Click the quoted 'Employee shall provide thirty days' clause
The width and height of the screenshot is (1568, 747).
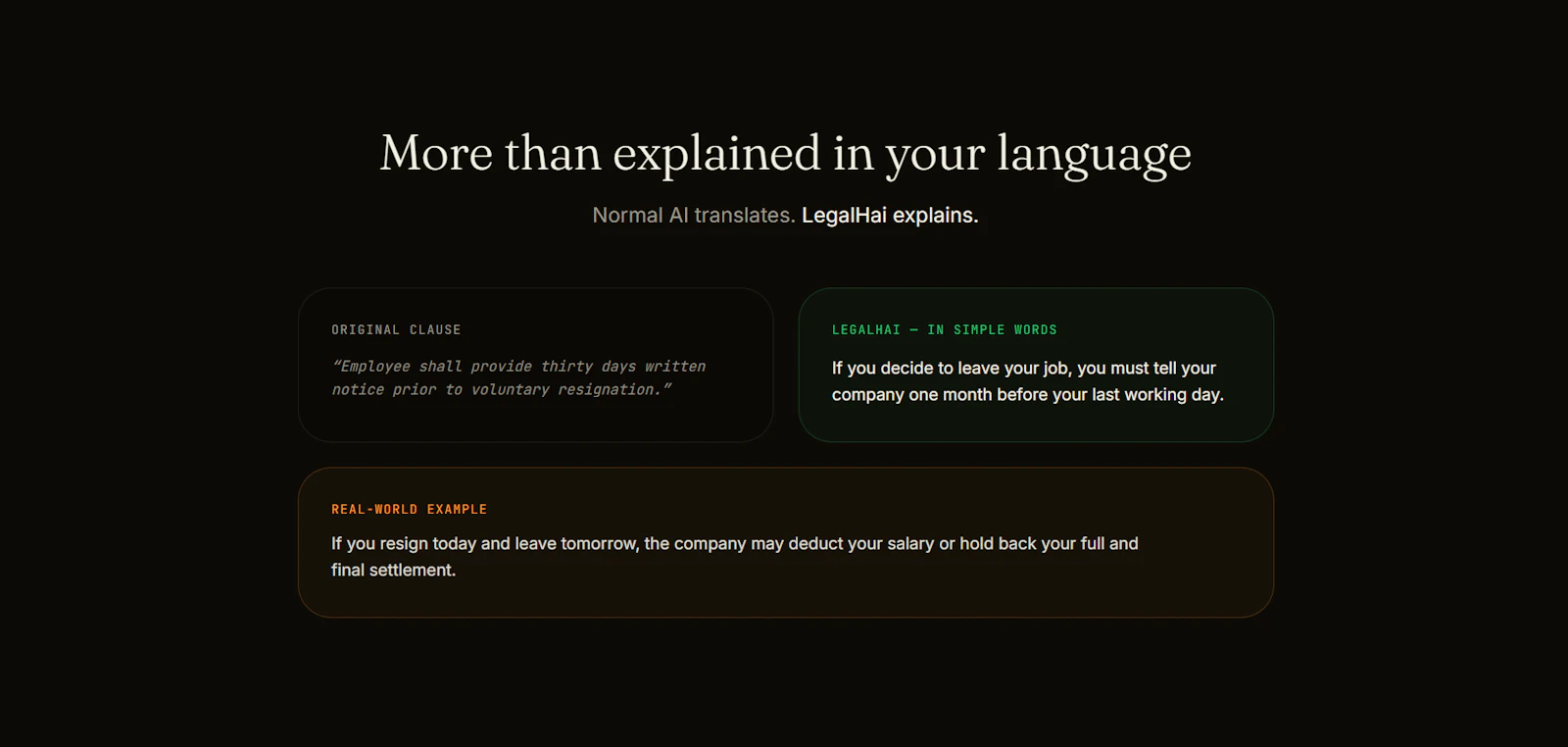pos(518,378)
